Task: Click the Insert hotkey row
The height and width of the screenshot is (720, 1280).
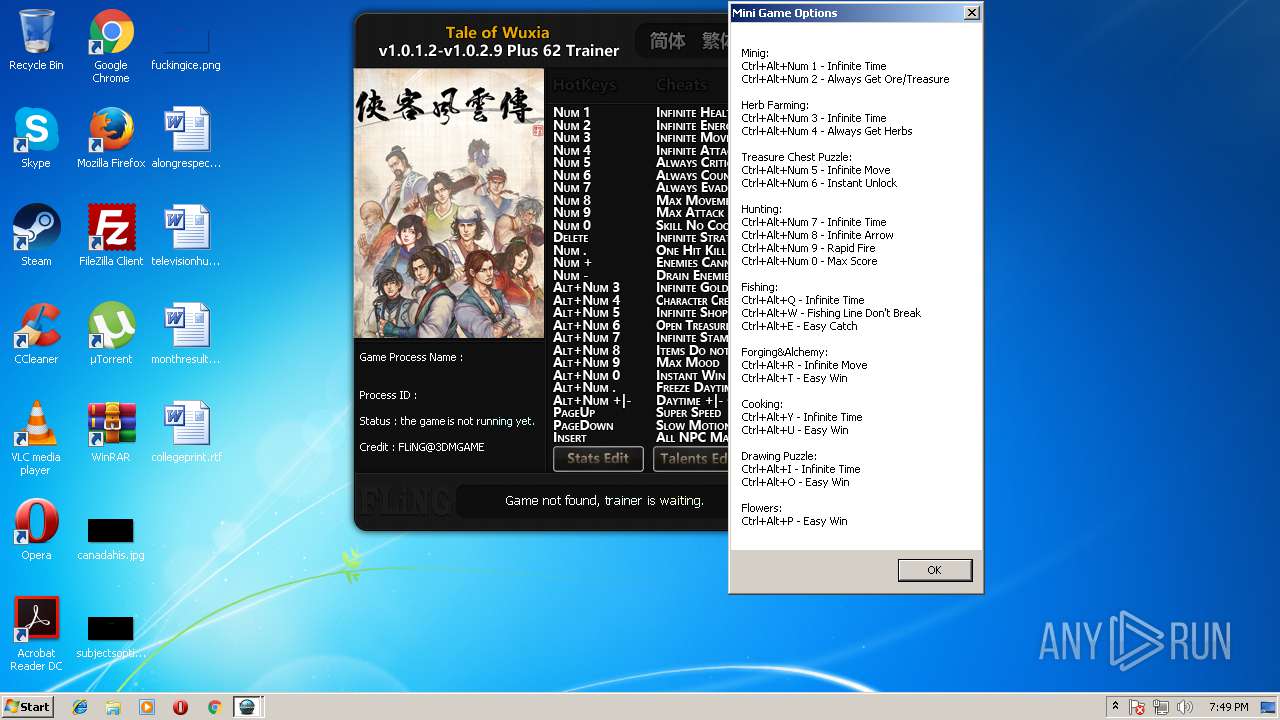Action: [640, 437]
